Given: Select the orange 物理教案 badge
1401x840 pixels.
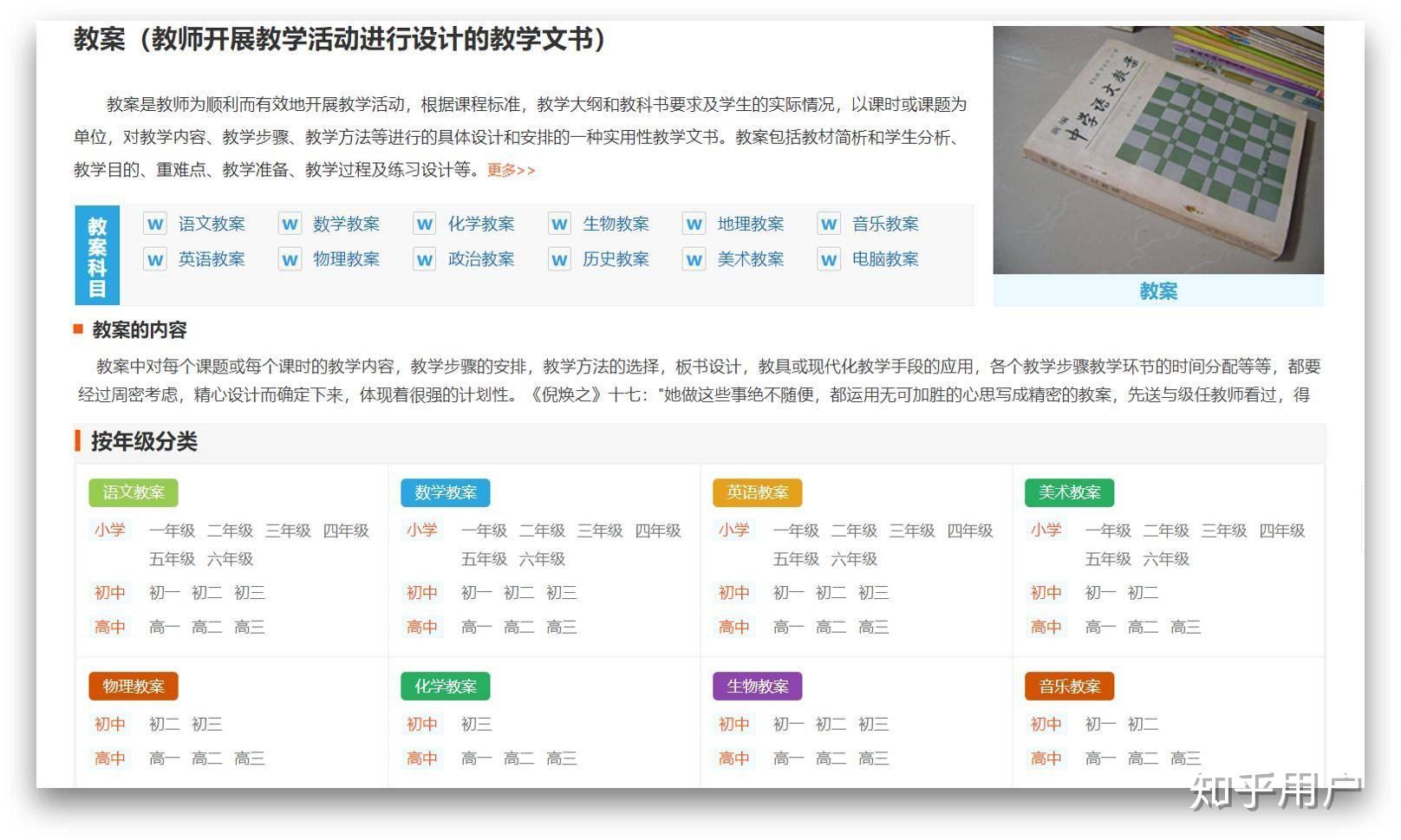Looking at the screenshot, I should (134, 686).
